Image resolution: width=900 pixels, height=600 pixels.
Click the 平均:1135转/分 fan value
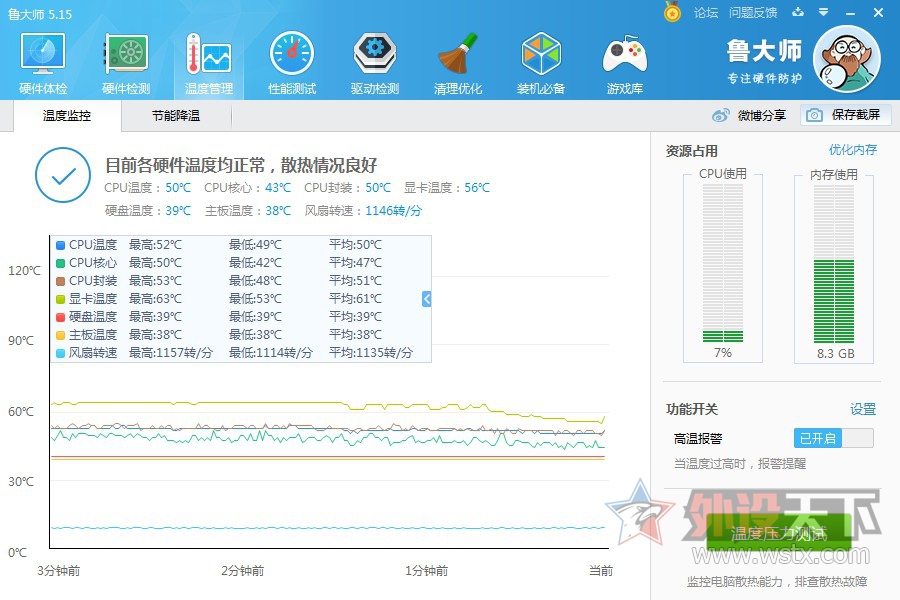(371, 353)
